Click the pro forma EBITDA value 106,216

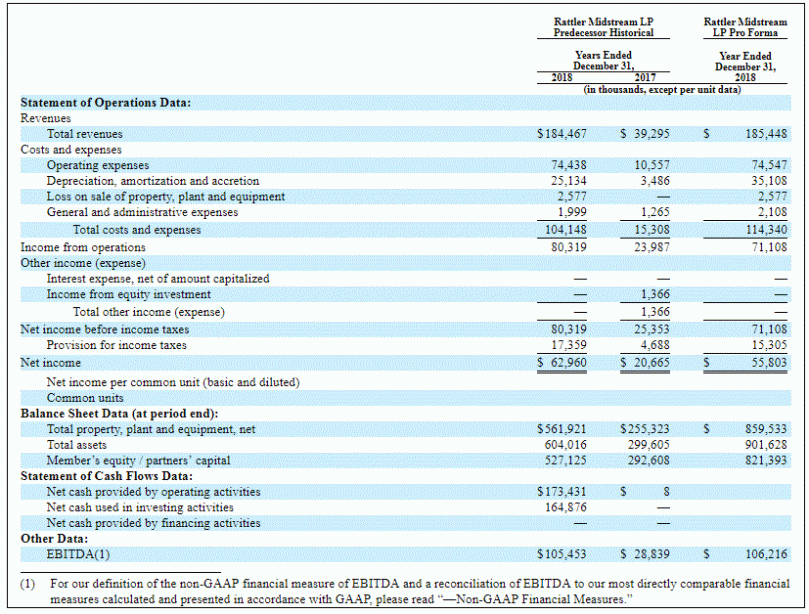[766, 553]
